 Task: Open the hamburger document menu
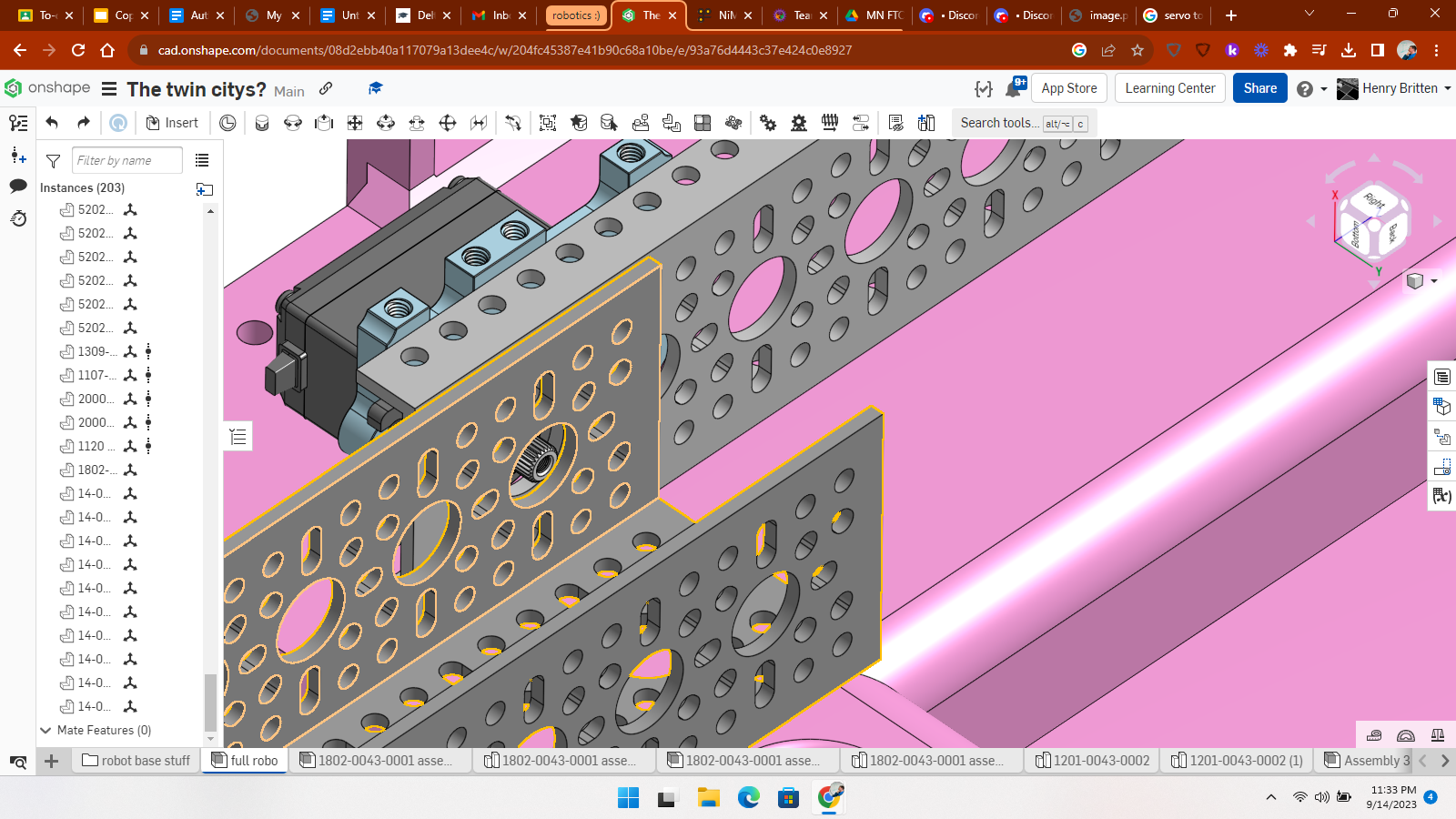tap(109, 89)
